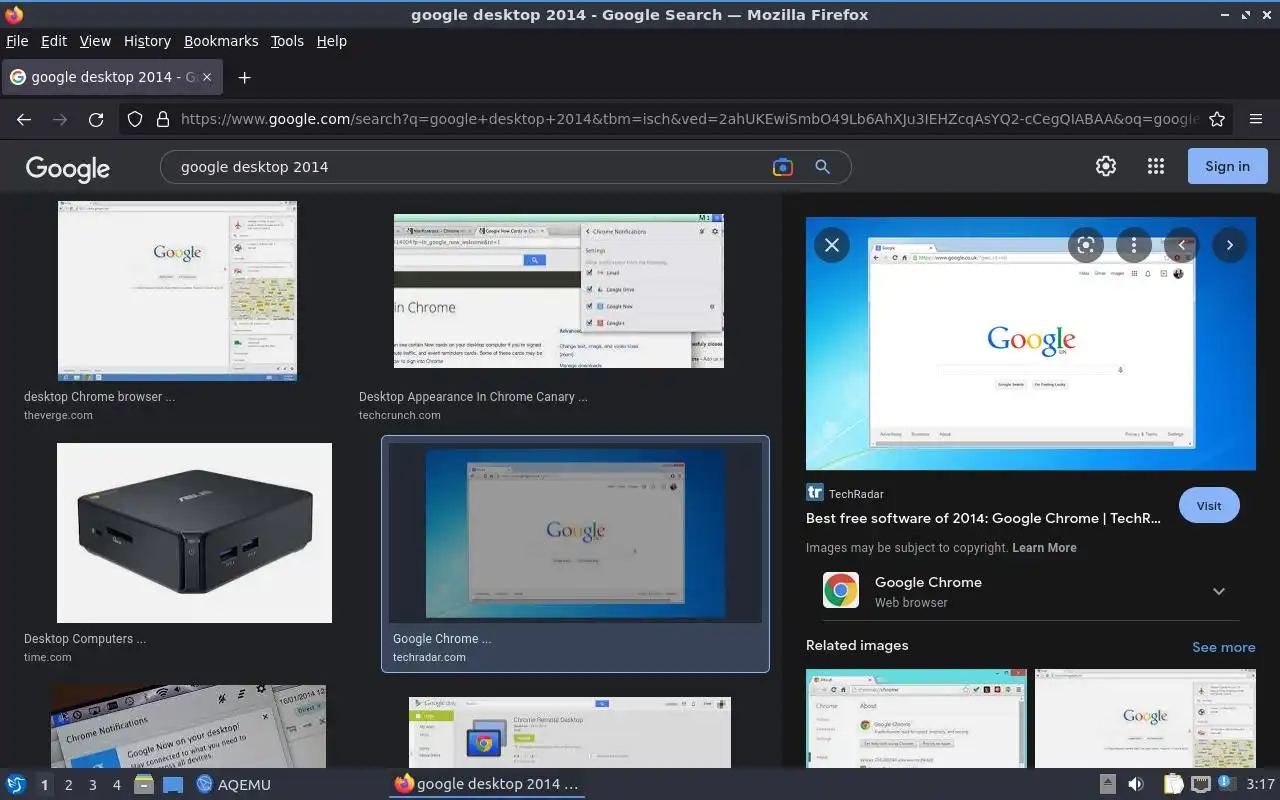The width and height of the screenshot is (1280, 800).
Task: Open the large preview image of Chrome
Action: tap(1031, 344)
